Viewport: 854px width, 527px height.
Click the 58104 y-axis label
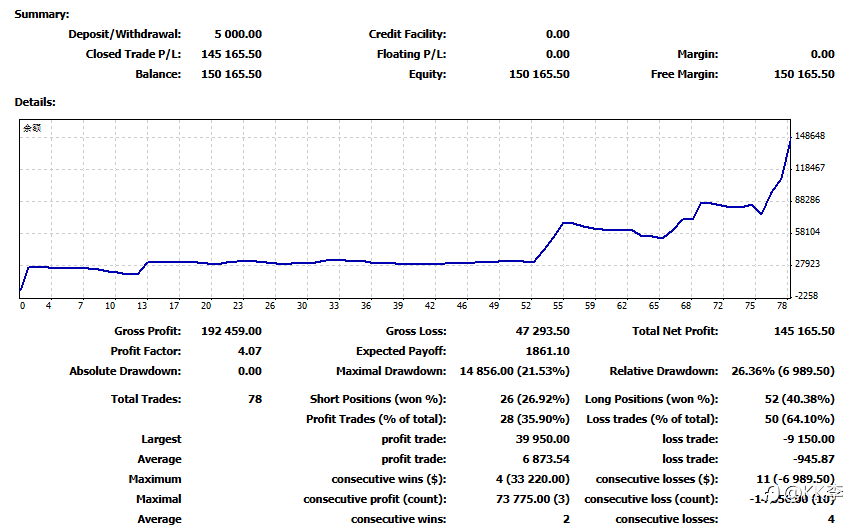pyautogui.click(x=807, y=231)
